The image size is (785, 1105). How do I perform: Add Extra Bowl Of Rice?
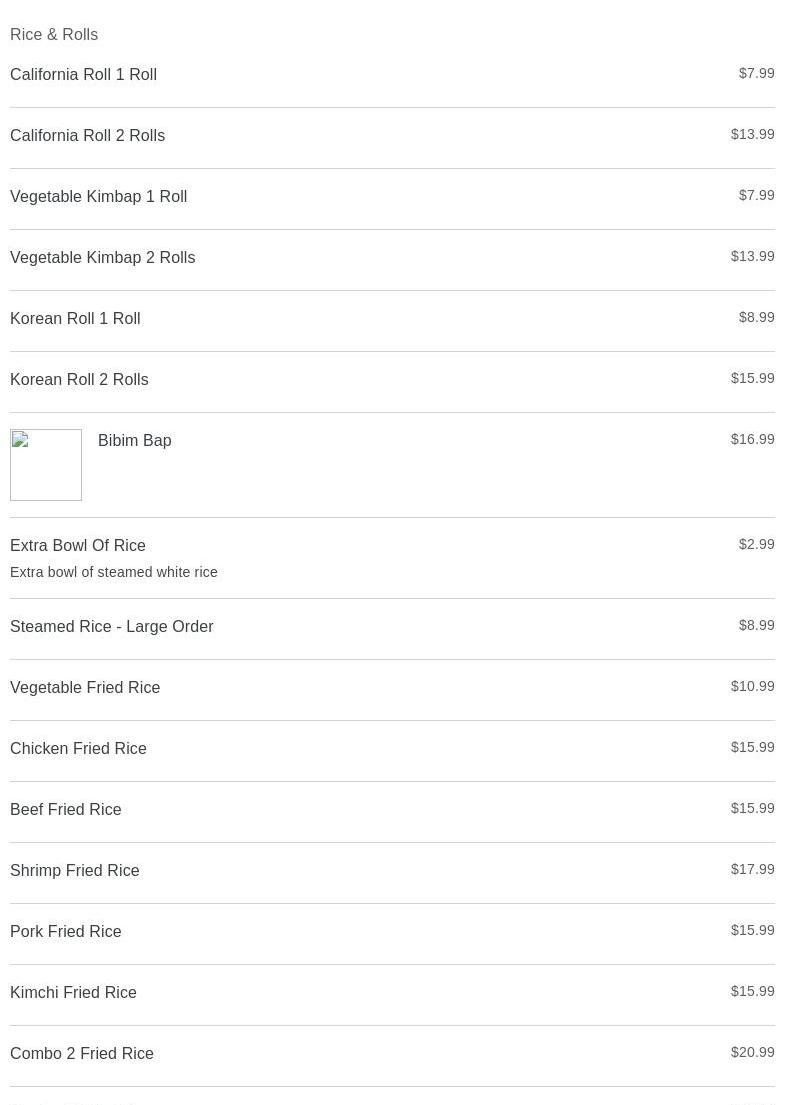point(78,546)
